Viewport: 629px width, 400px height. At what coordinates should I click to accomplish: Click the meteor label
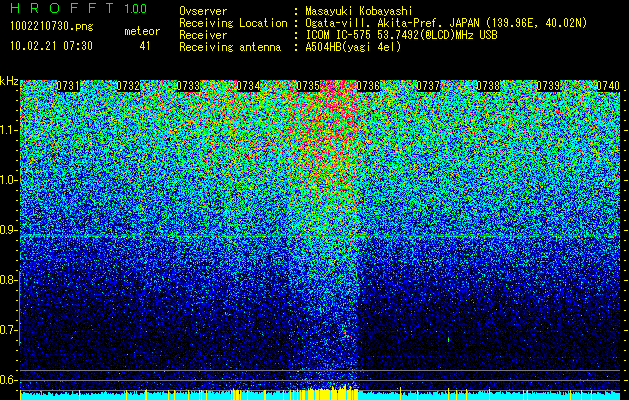tap(142, 31)
